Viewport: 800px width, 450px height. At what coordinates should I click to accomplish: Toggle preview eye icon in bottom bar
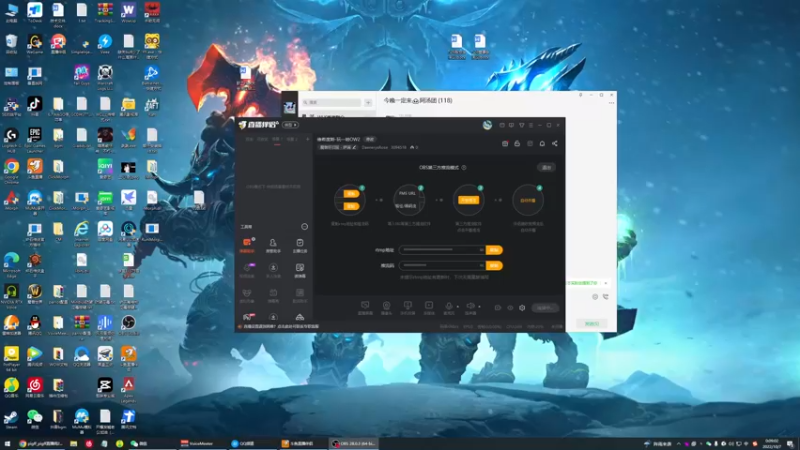[x=510, y=308]
